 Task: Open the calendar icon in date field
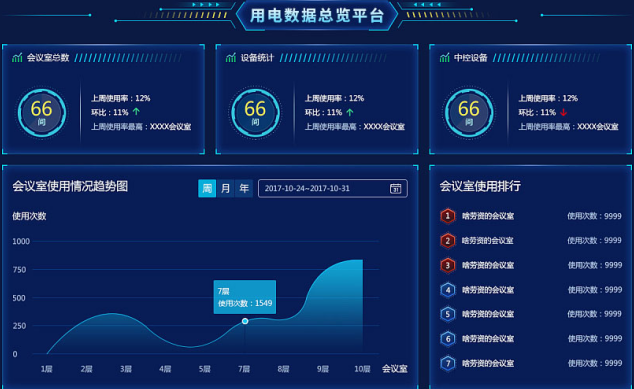(395, 188)
